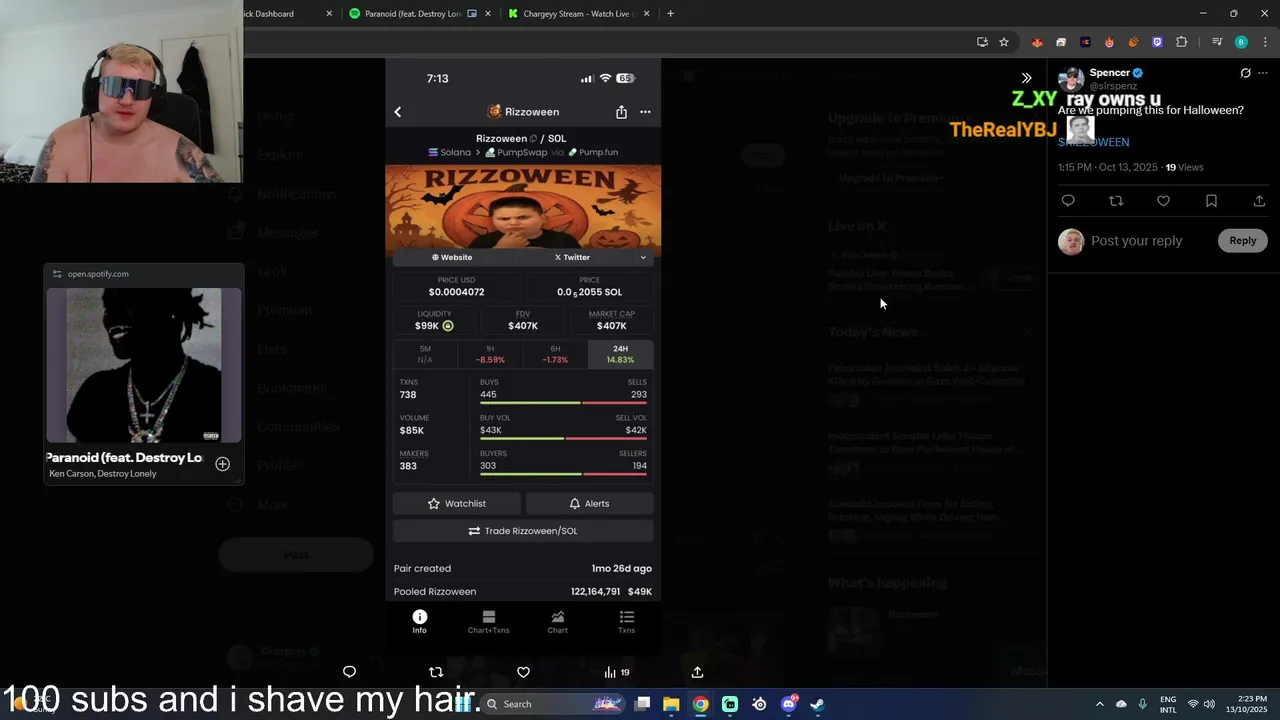The width and height of the screenshot is (1280, 720).
Task: Select the 6H timeframe tab
Action: [x=555, y=354]
